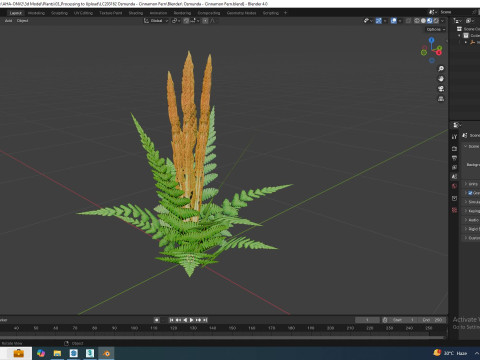Click the Blender icon in taskbar
480x360 pixels.
(x=106, y=353)
